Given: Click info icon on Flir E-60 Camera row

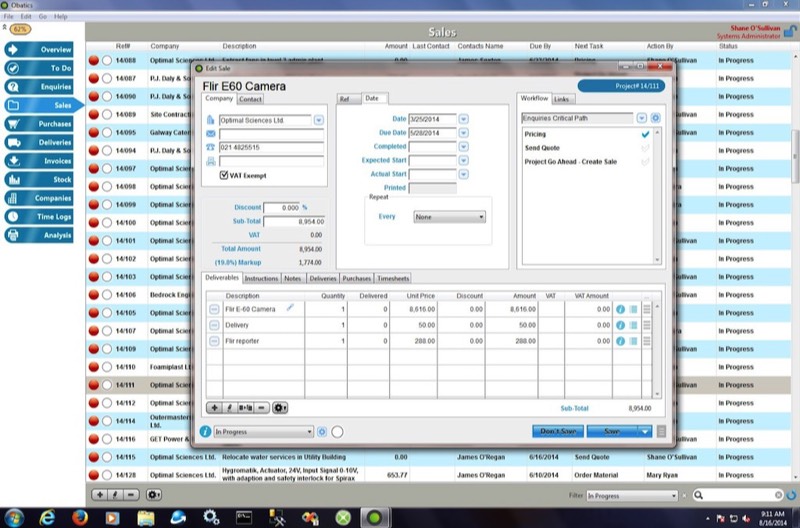Looking at the screenshot, I should (x=620, y=309).
